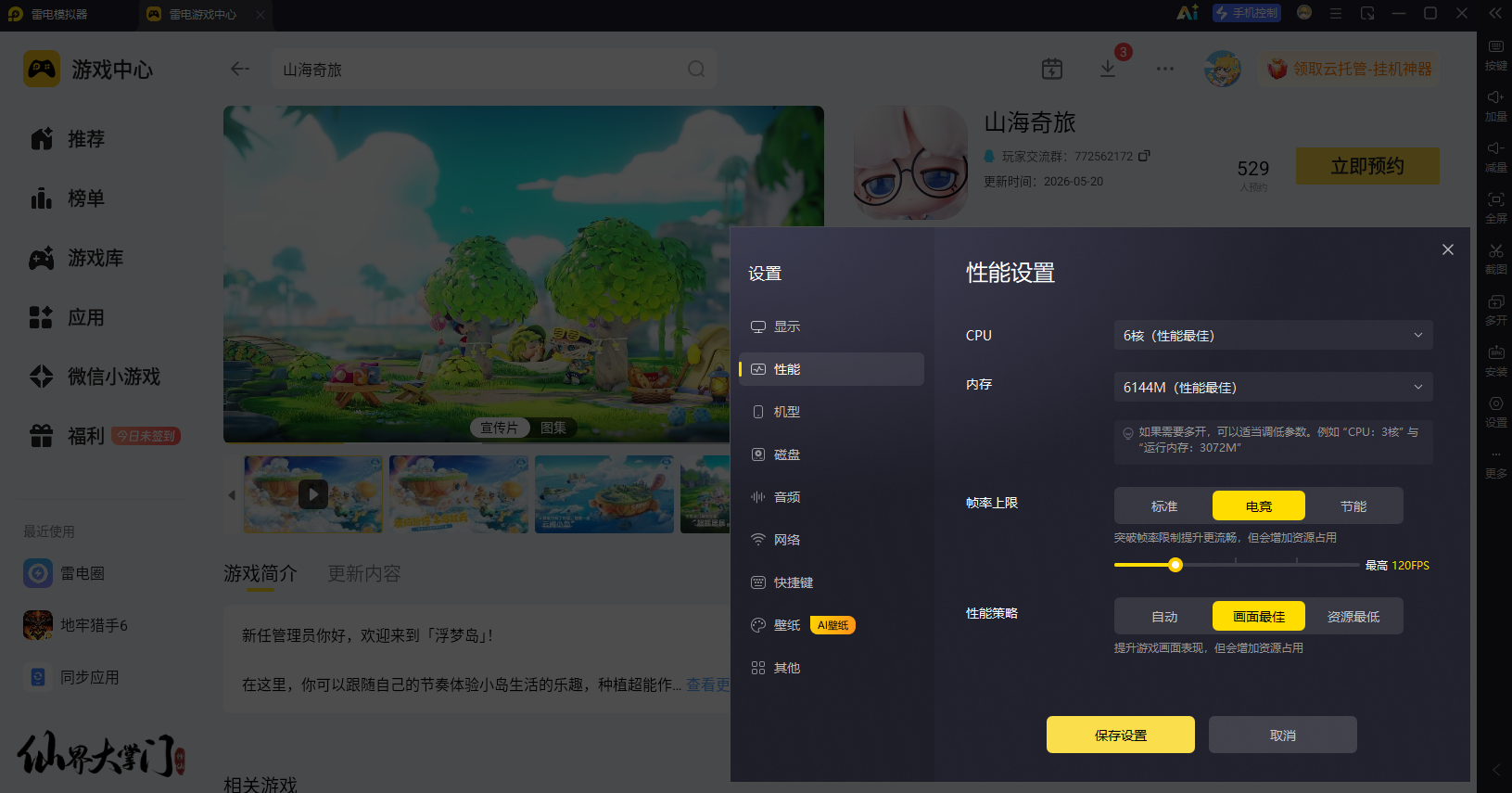This screenshot has width=1512, height=793.
Task: Open 设置 from the right sidebar
Action: click(x=1495, y=411)
